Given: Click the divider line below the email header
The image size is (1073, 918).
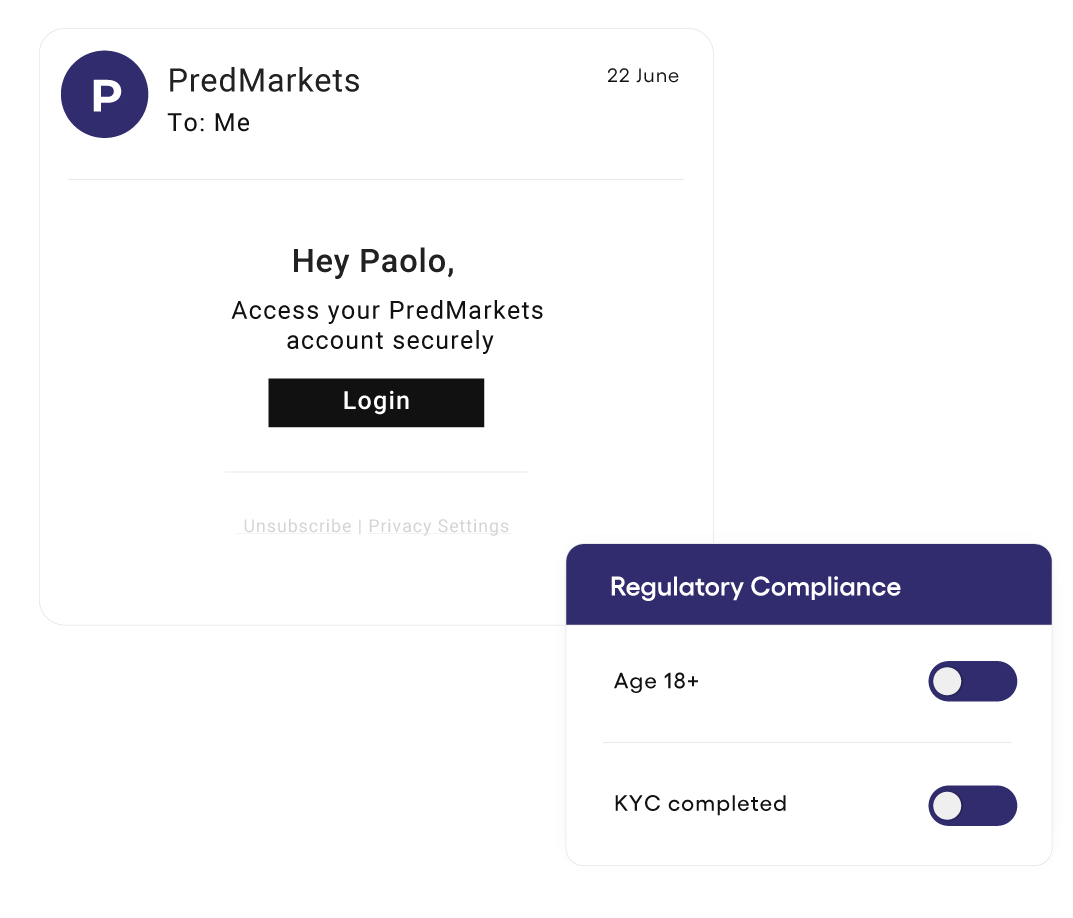Looking at the screenshot, I should click(376, 180).
